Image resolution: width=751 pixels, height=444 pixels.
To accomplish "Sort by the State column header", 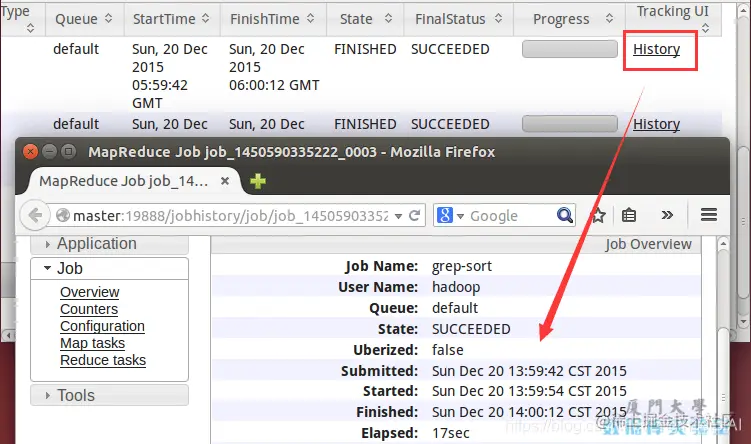I will 365,19.
